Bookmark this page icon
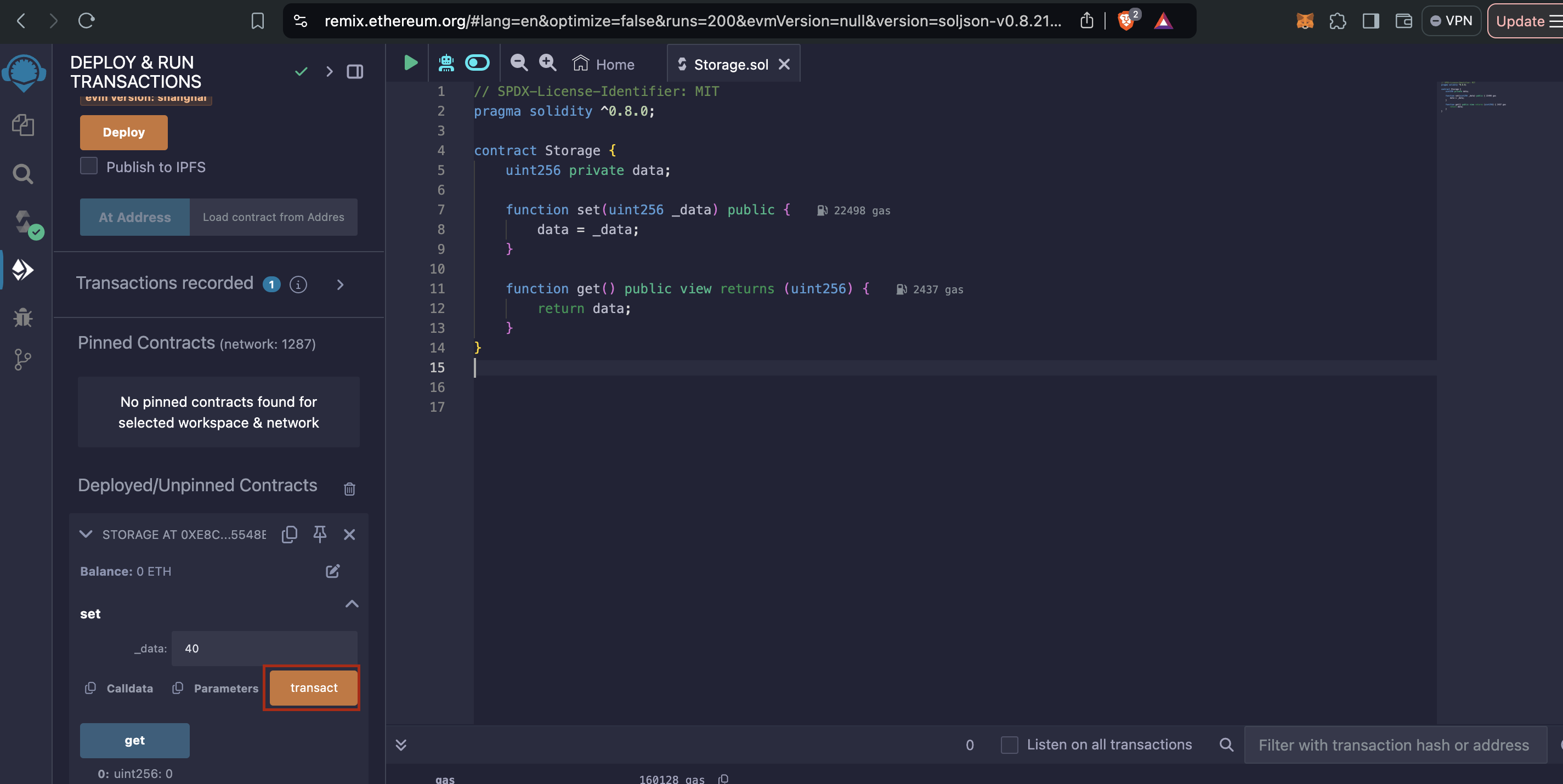Image resolution: width=1563 pixels, height=784 pixels. (257, 21)
